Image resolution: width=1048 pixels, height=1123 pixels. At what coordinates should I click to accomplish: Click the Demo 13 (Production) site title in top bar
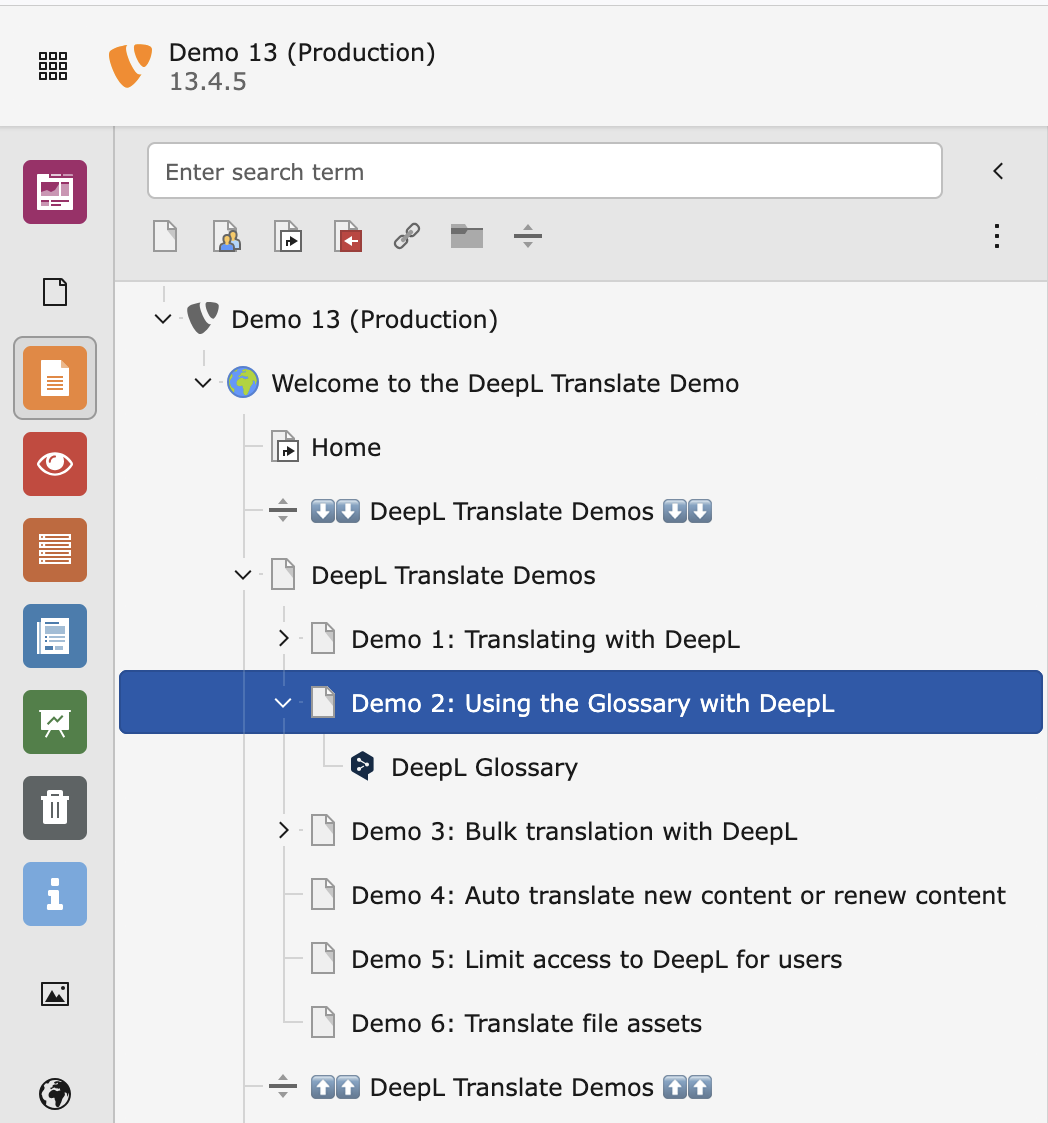click(302, 52)
